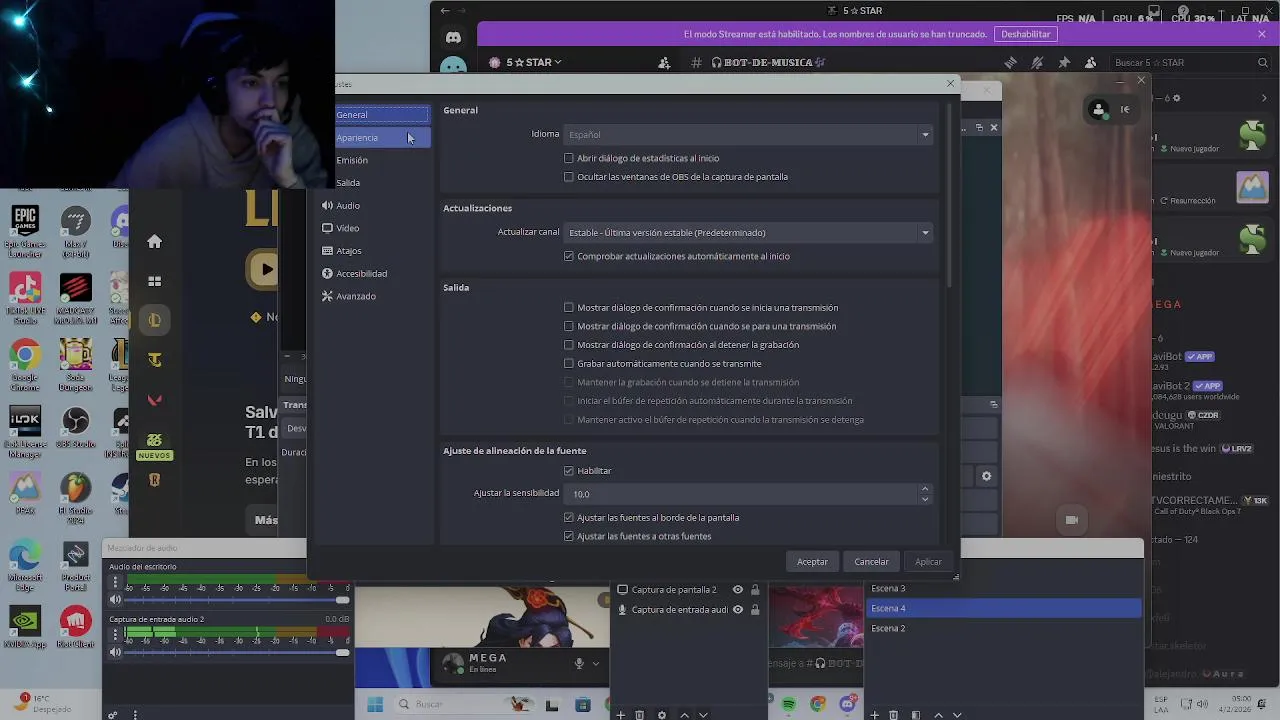Move source down arrow in Sources dock
Screen dimensions: 1280x720
pos(703,715)
